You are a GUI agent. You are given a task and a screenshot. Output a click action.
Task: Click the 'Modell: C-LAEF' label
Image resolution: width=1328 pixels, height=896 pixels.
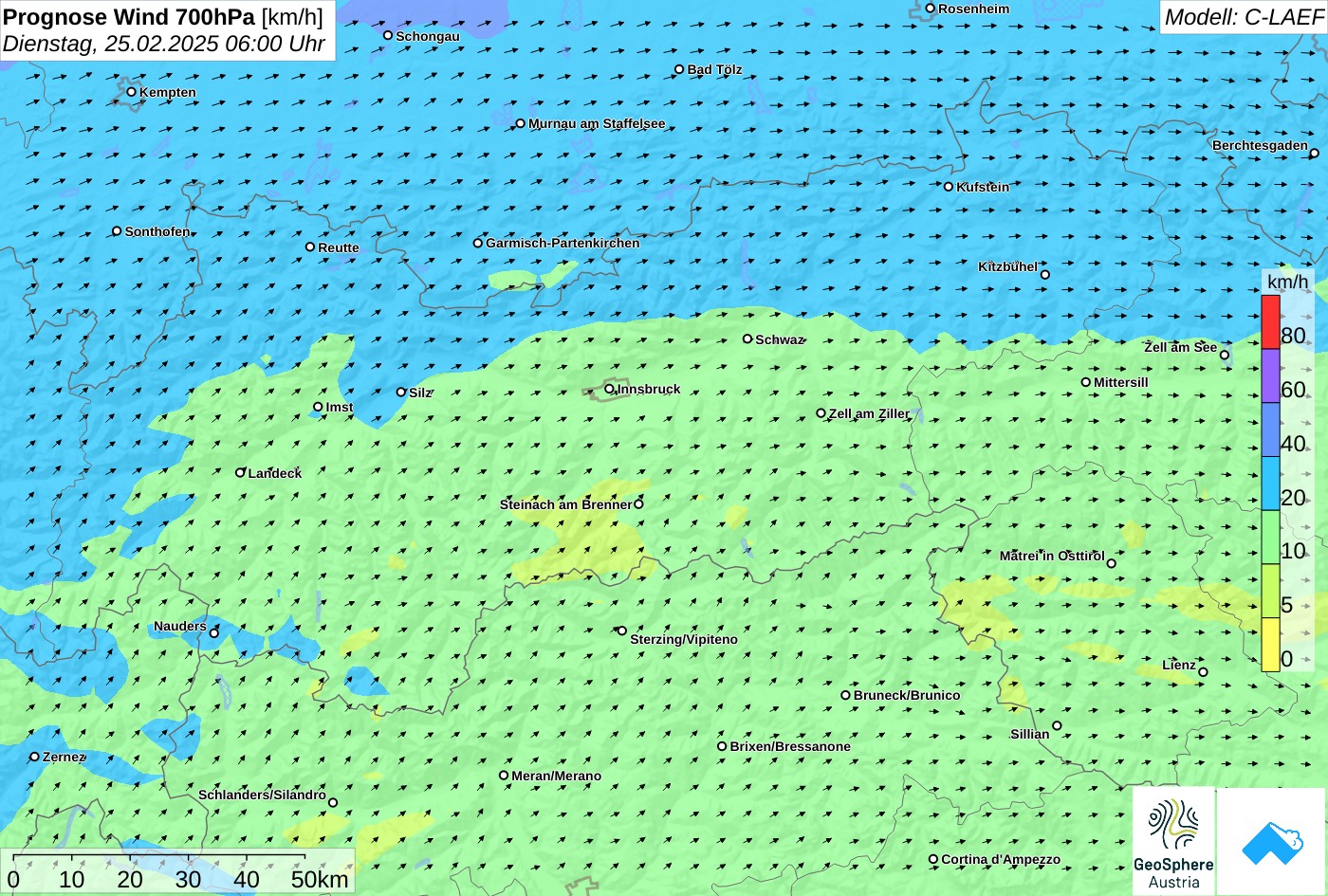pos(1243,16)
